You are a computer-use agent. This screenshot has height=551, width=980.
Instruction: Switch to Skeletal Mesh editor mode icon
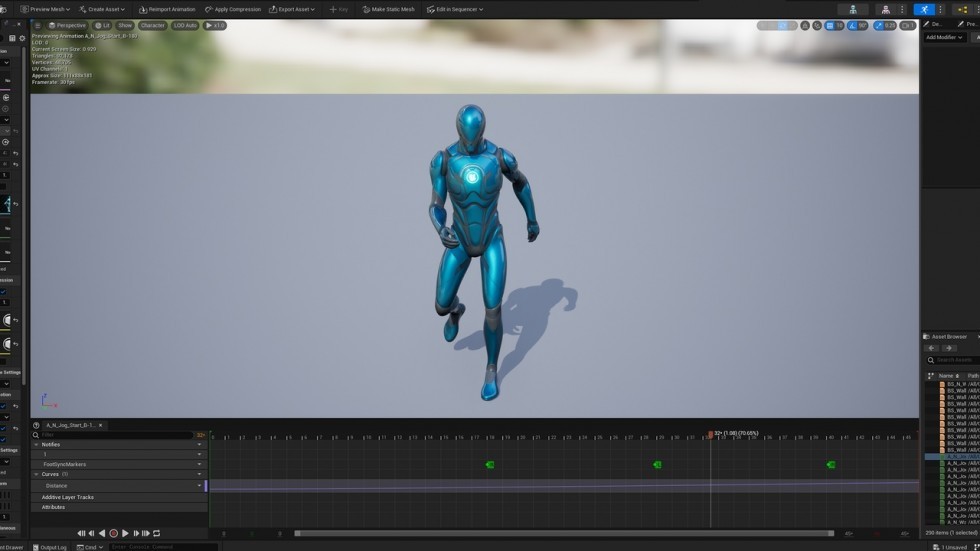coord(886,9)
